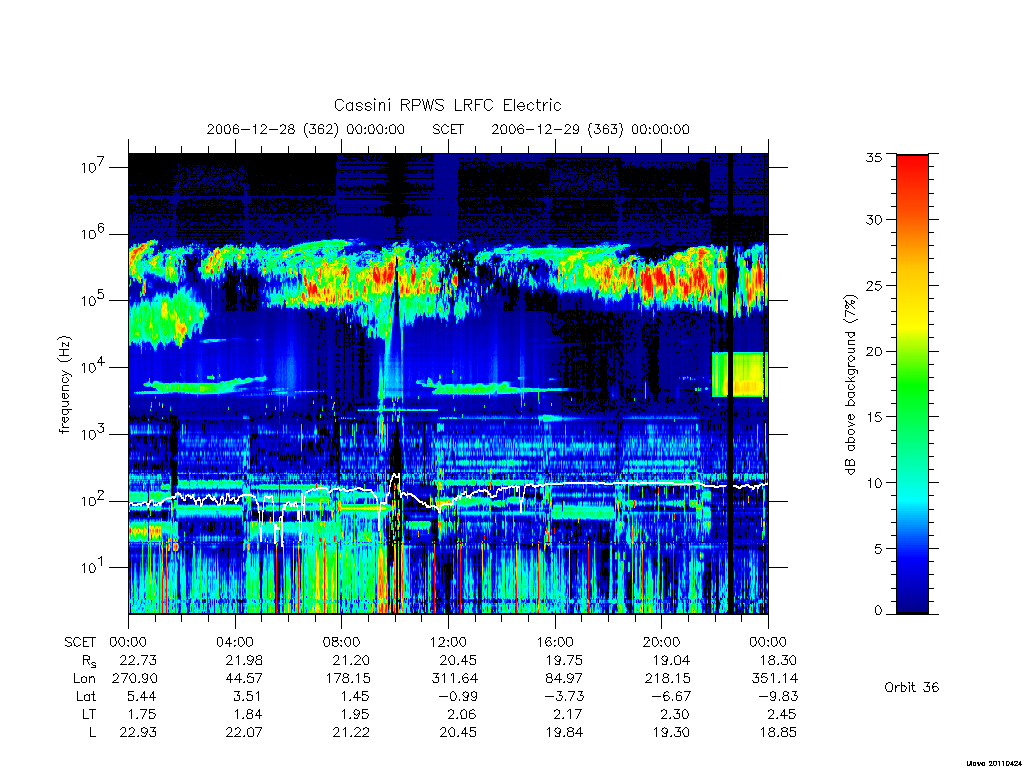Image resolution: width=1024 pixels, height=768 pixels.
Task: Select start date '2006-12-28 (362) 00:00:00'
Action: (306, 129)
